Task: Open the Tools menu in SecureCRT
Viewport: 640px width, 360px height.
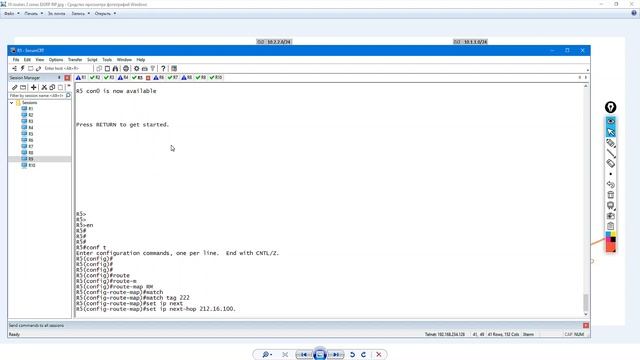Action: tap(107, 60)
